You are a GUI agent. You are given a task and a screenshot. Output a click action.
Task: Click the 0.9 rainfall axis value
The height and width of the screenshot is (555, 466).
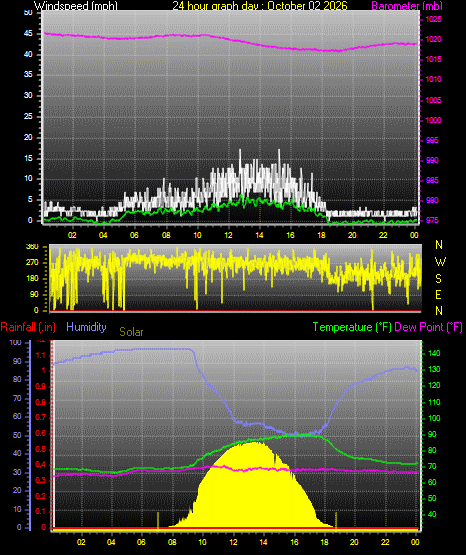pos(41,386)
